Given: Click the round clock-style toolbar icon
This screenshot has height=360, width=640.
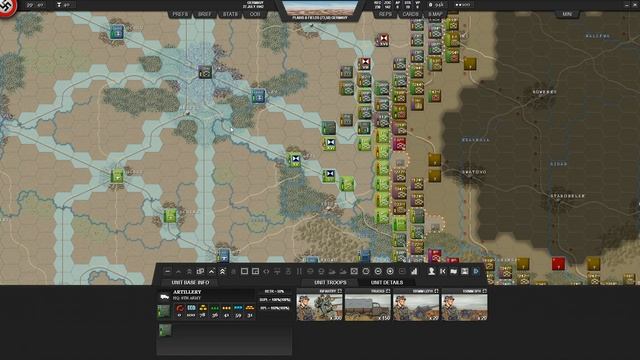Looking at the screenshot, I should tap(366, 271).
